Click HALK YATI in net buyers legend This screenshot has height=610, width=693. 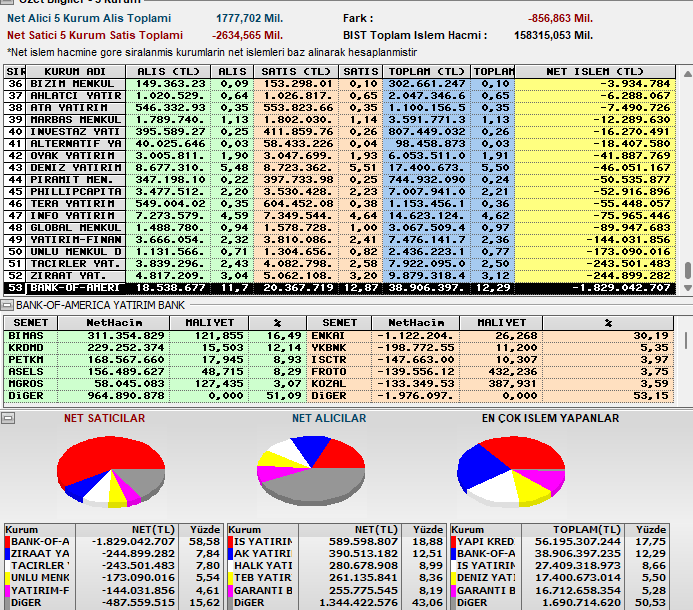pyautogui.click(x=263, y=566)
